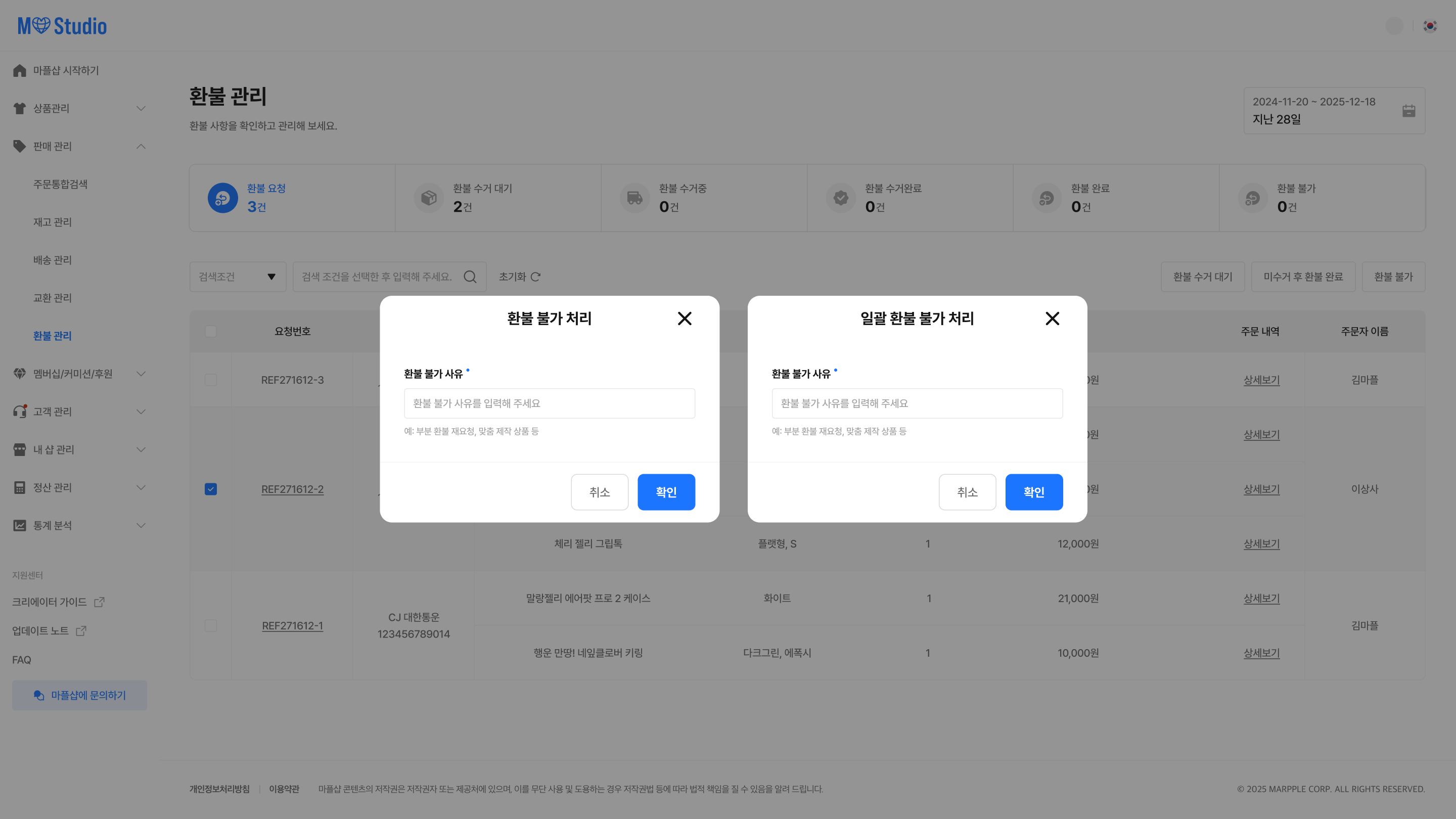Select the 환불 수거 대기 status tab
This screenshot has width=1456, height=819.
(497, 198)
